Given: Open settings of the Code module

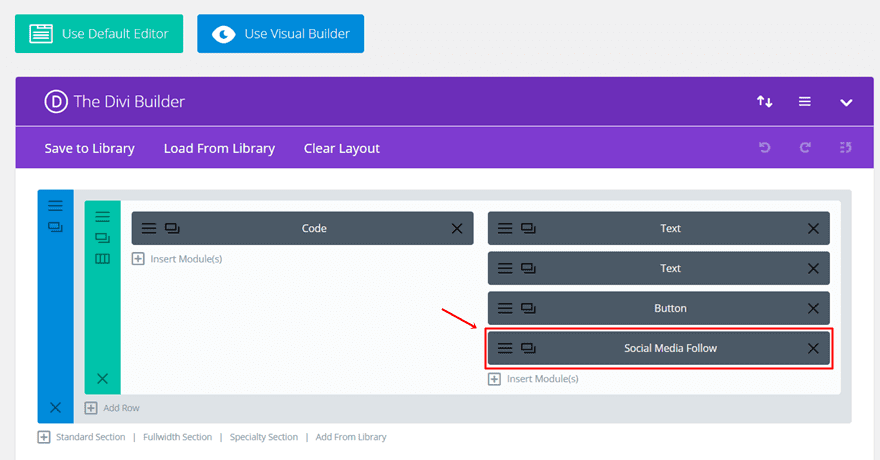Looking at the screenshot, I should (x=149, y=228).
